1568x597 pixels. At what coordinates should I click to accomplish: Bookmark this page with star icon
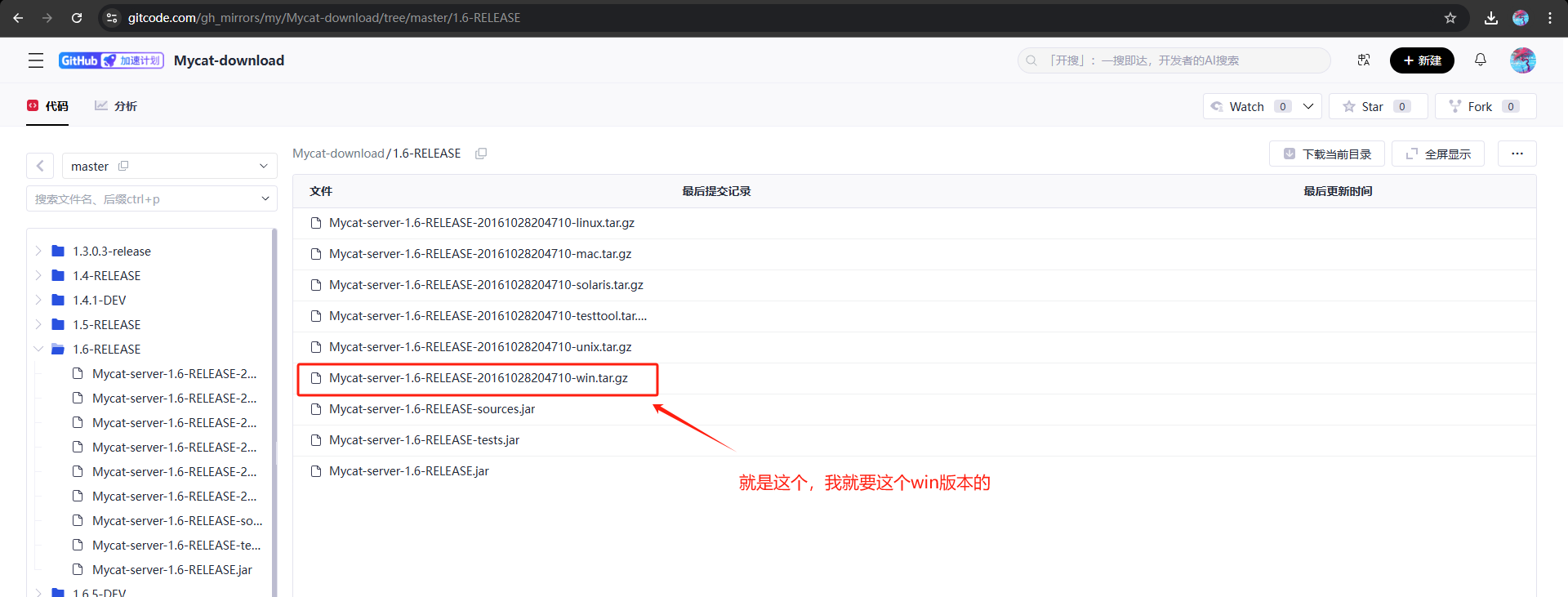pos(1450,17)
